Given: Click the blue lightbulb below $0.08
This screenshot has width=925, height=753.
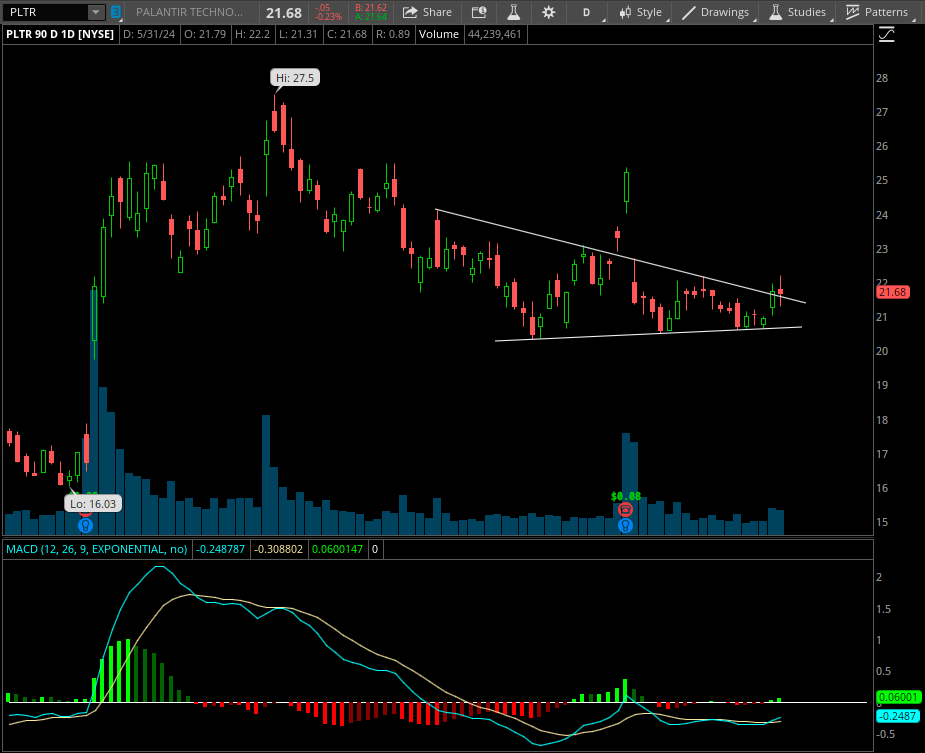Looking at the screenshot, I should click(x=625, y=525).
